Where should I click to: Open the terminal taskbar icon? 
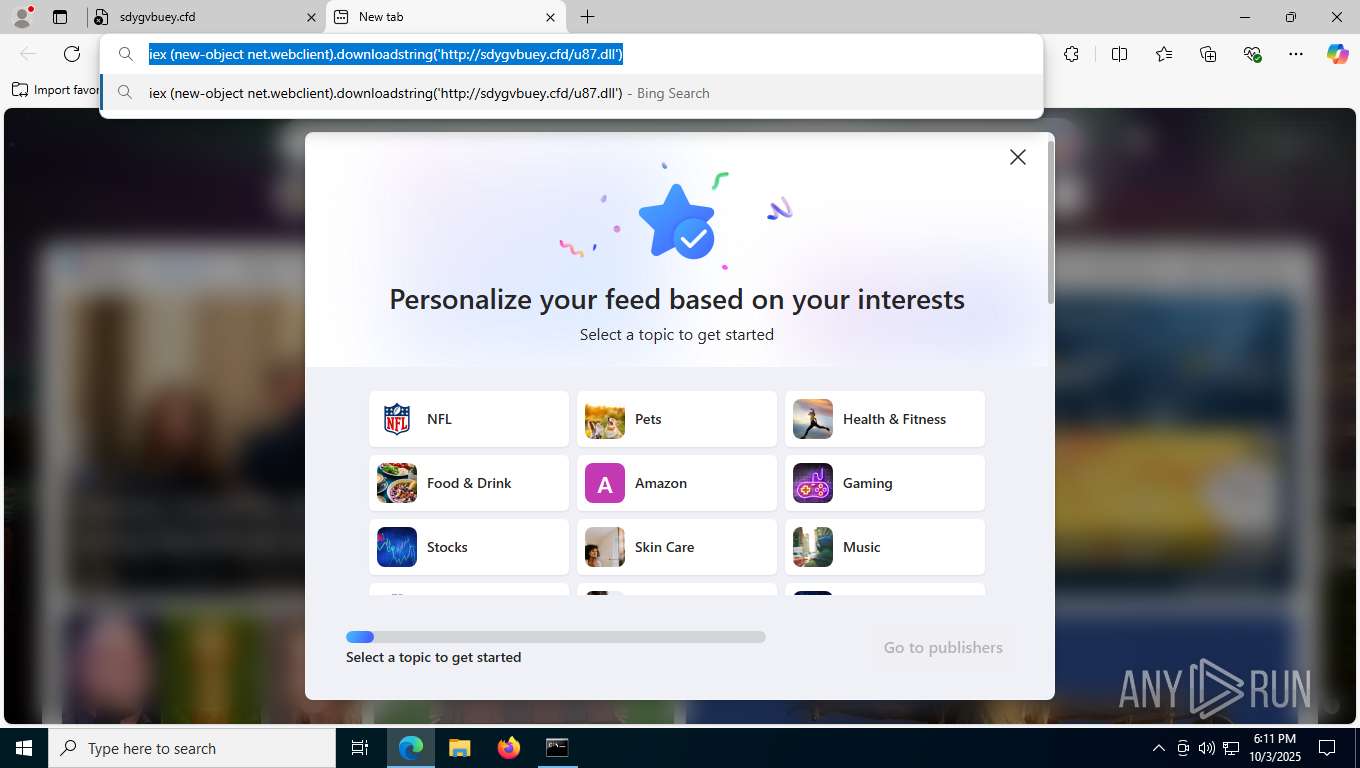557,748
